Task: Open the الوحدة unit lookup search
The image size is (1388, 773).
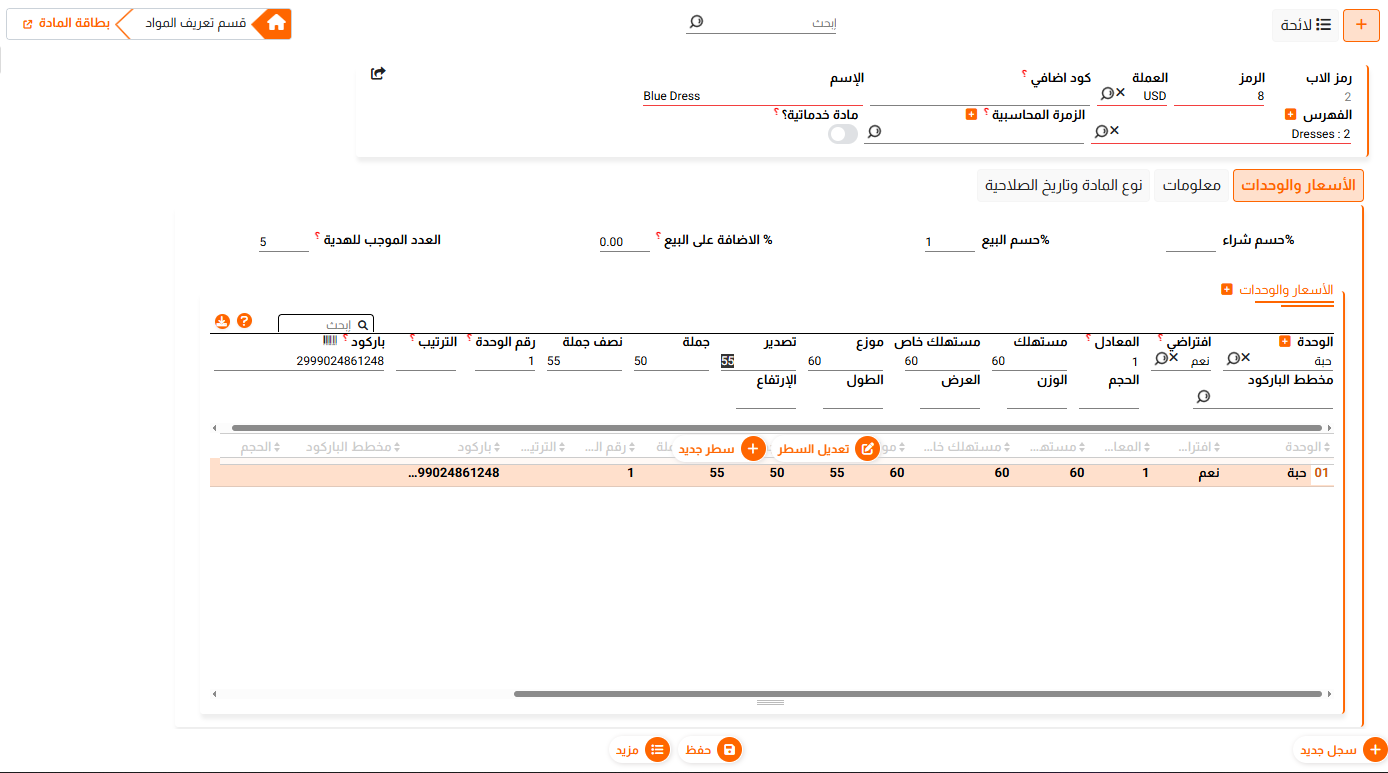Action: tap(1233, 358)
